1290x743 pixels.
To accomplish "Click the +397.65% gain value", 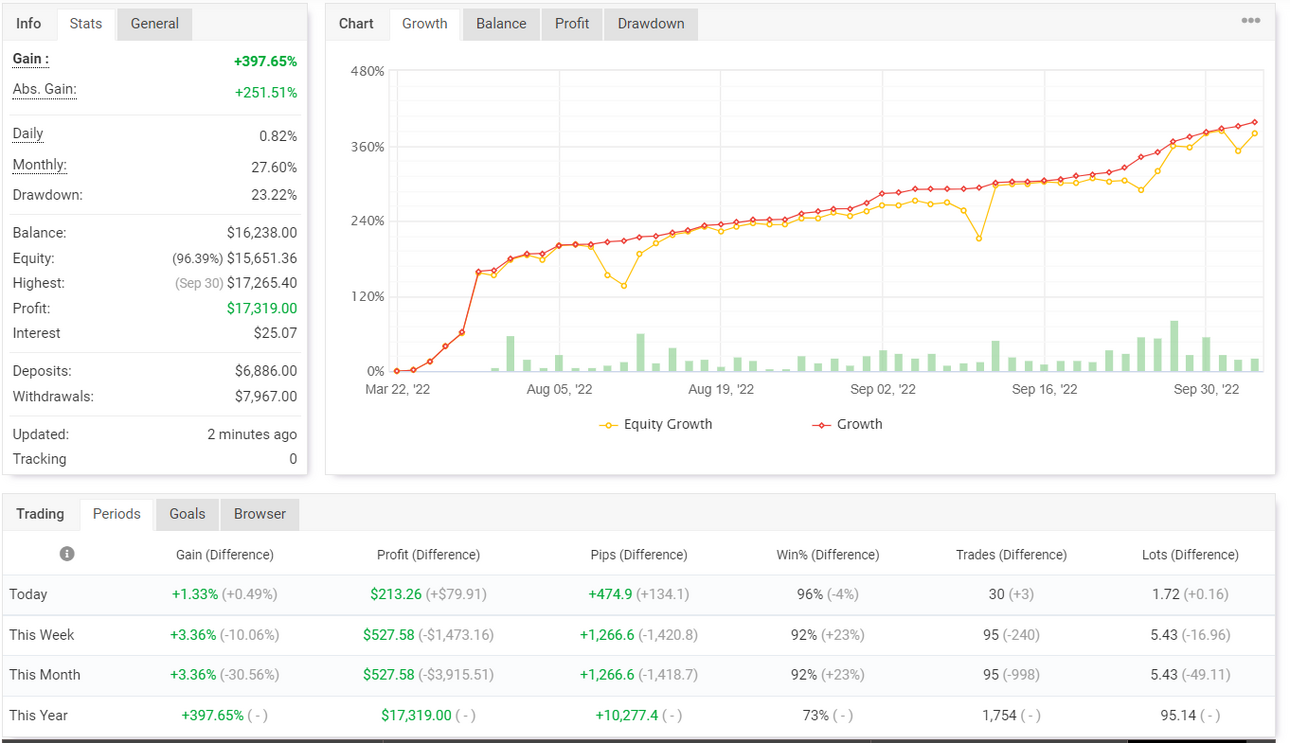I will [265, 61].
